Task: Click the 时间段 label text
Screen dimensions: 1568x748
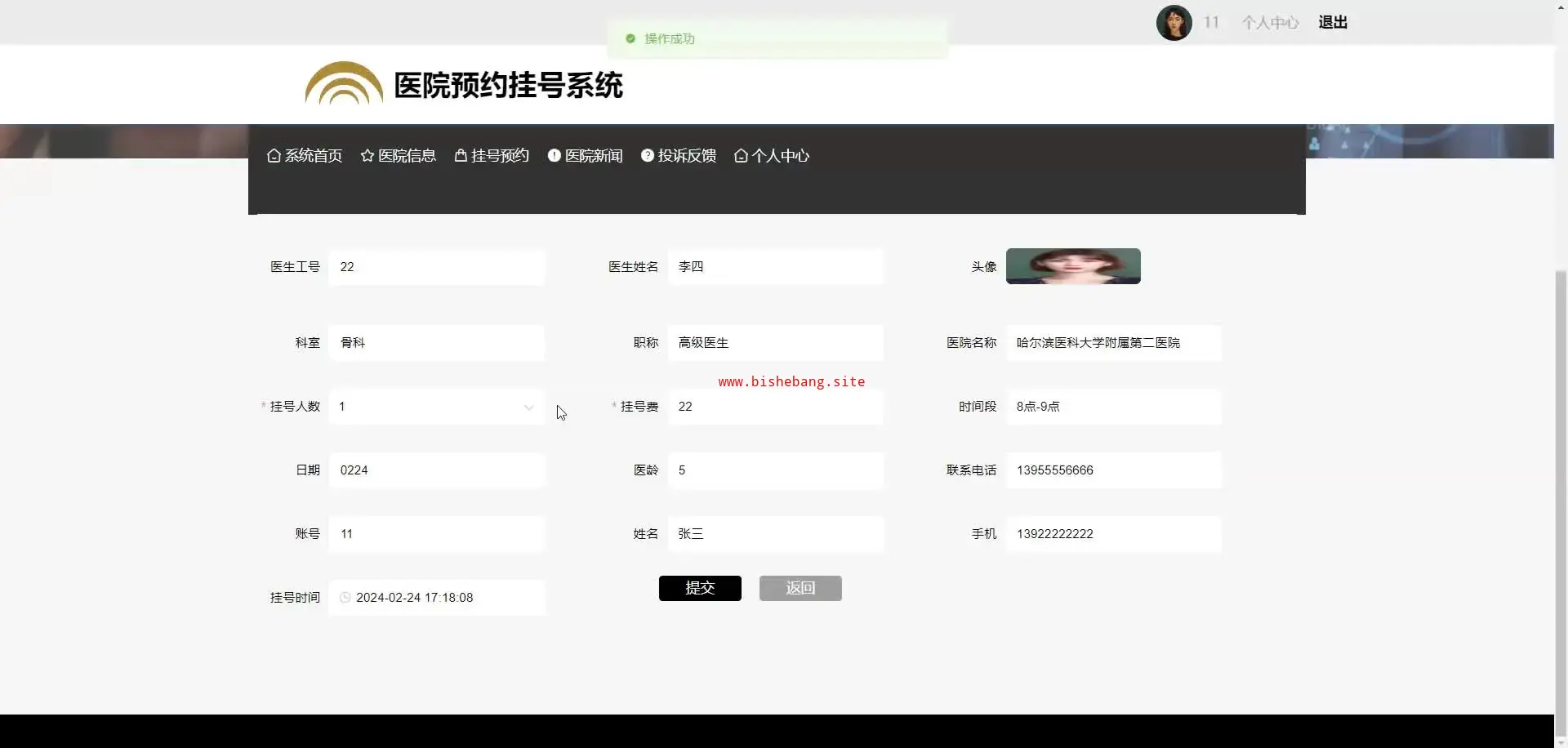Action: [x=978, y=407]
